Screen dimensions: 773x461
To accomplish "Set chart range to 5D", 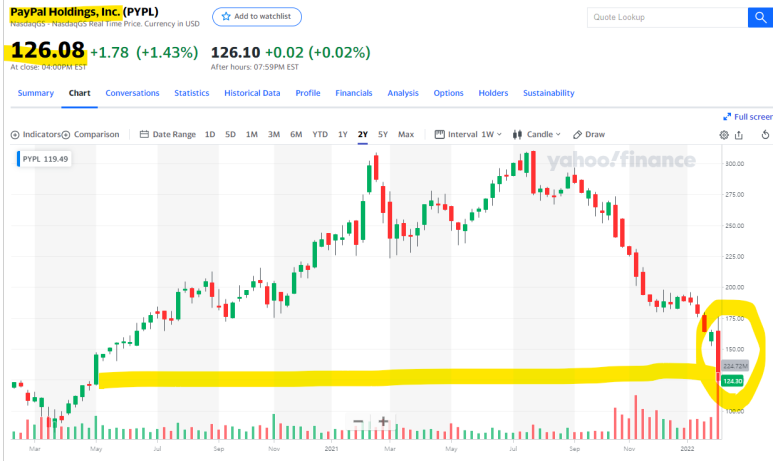I will pos(230,135).
